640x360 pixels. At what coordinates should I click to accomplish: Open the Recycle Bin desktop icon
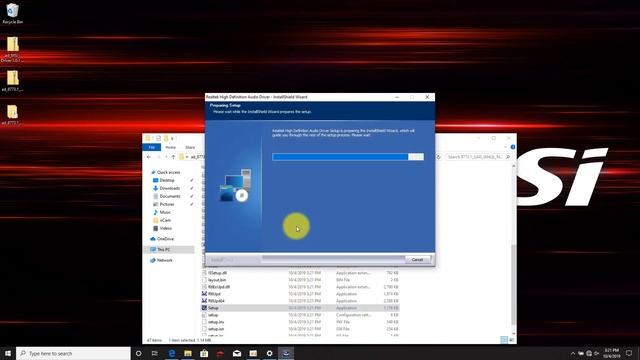13,13
